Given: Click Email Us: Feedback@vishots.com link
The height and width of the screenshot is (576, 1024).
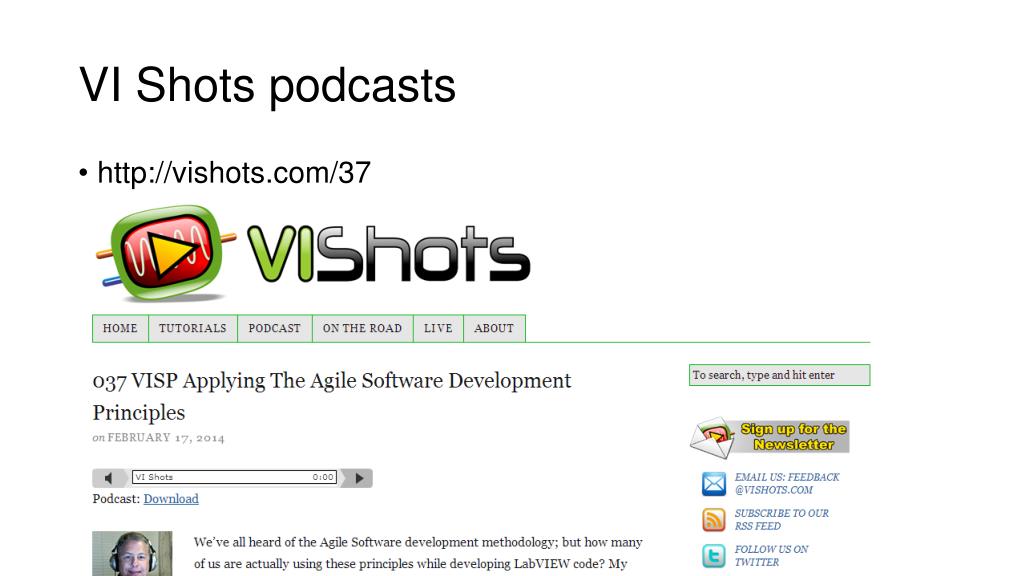Looking at the screenshot, I should point(787,483).
